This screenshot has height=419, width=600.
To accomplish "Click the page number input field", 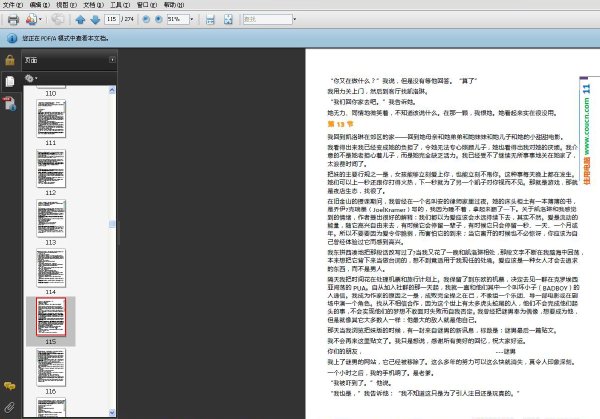I will click(x=112, y=19).
